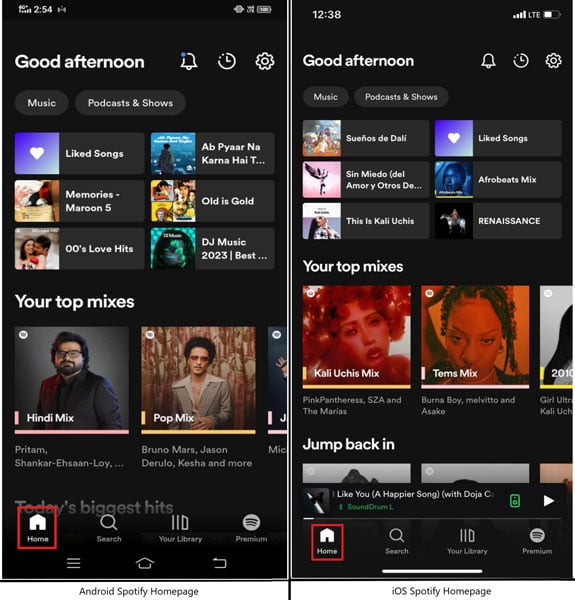Tap 'Your top mixes' heading on iOS
This screenshot has height=600, width=575.
pos(353,266)
